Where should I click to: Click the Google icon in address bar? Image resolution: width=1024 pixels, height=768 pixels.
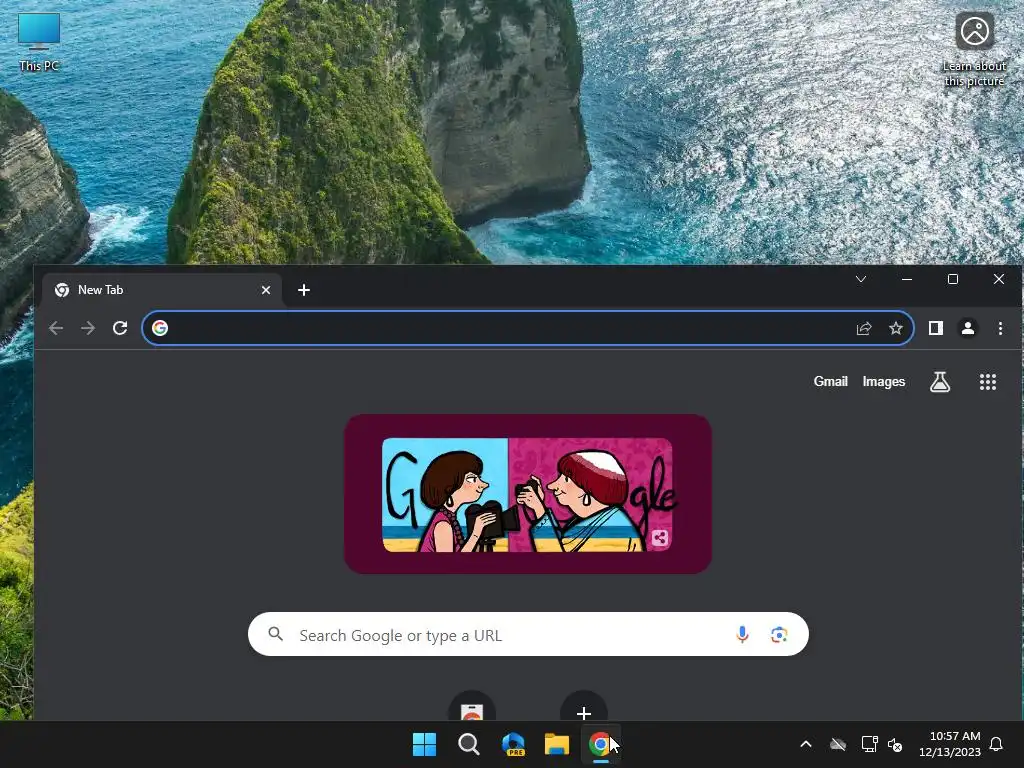click(160, 328)
